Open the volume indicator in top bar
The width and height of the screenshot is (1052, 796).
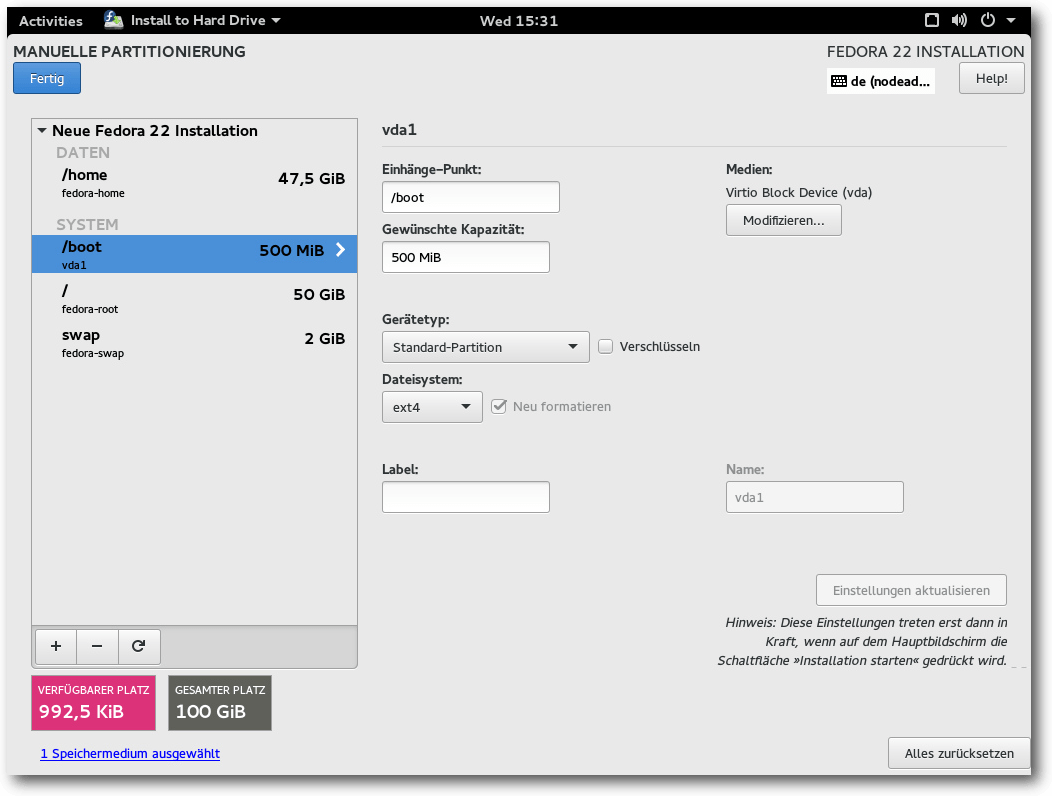click(x=959, y=20)
